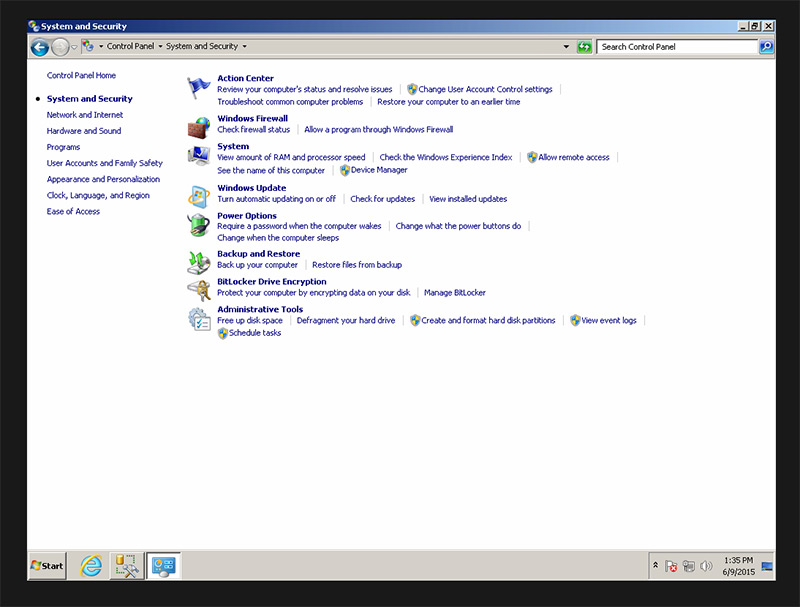This screenshot has width=800, height=607.
Task: Click Manage BitLocker link
Action: tap(455, 293)
